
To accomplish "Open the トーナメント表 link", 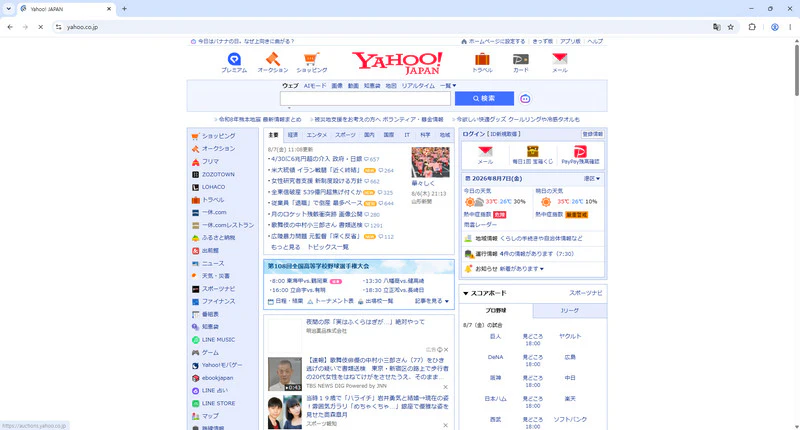I will pos(330,301).
